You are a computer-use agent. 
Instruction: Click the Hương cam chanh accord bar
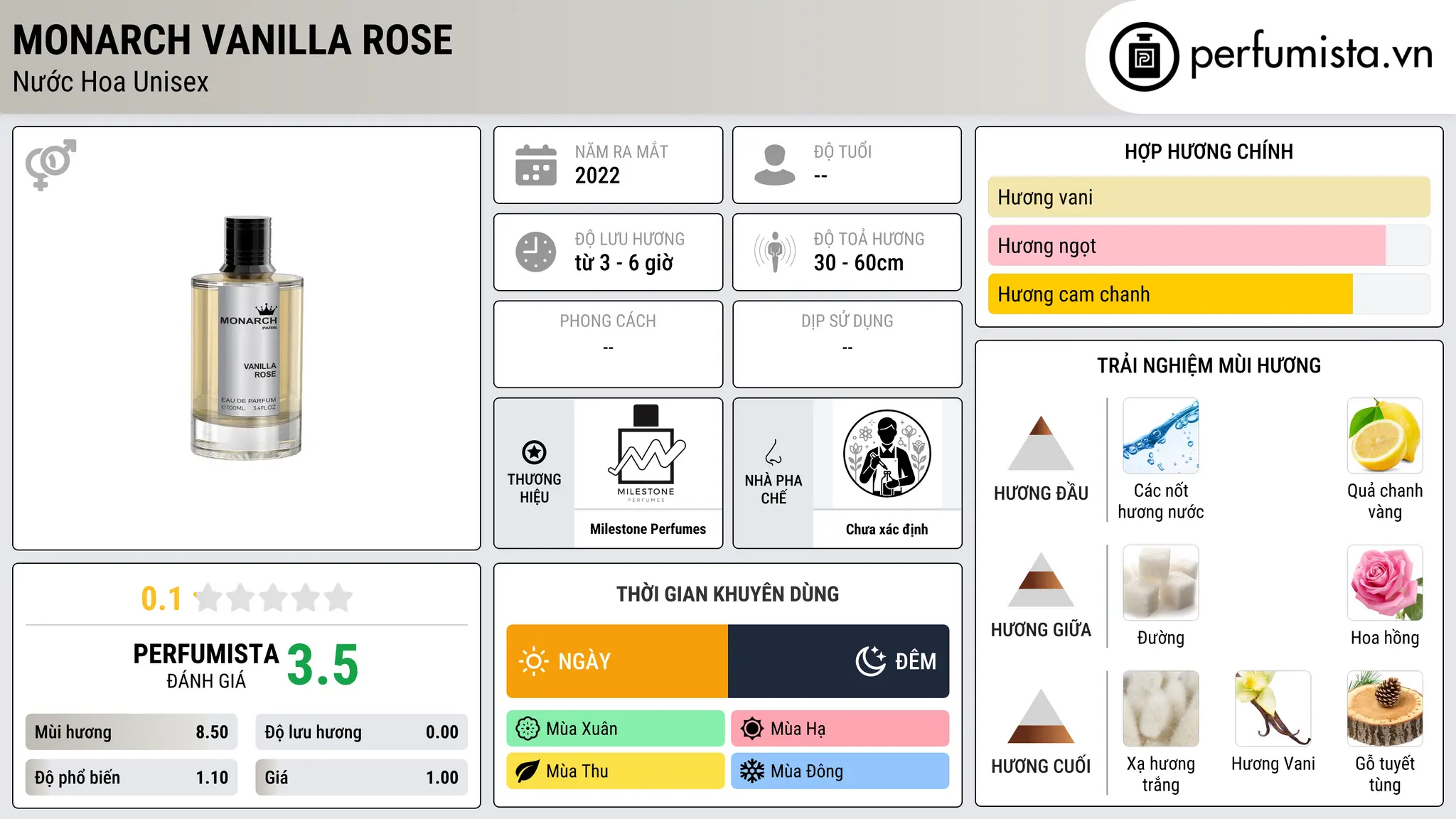(1209, 294)
